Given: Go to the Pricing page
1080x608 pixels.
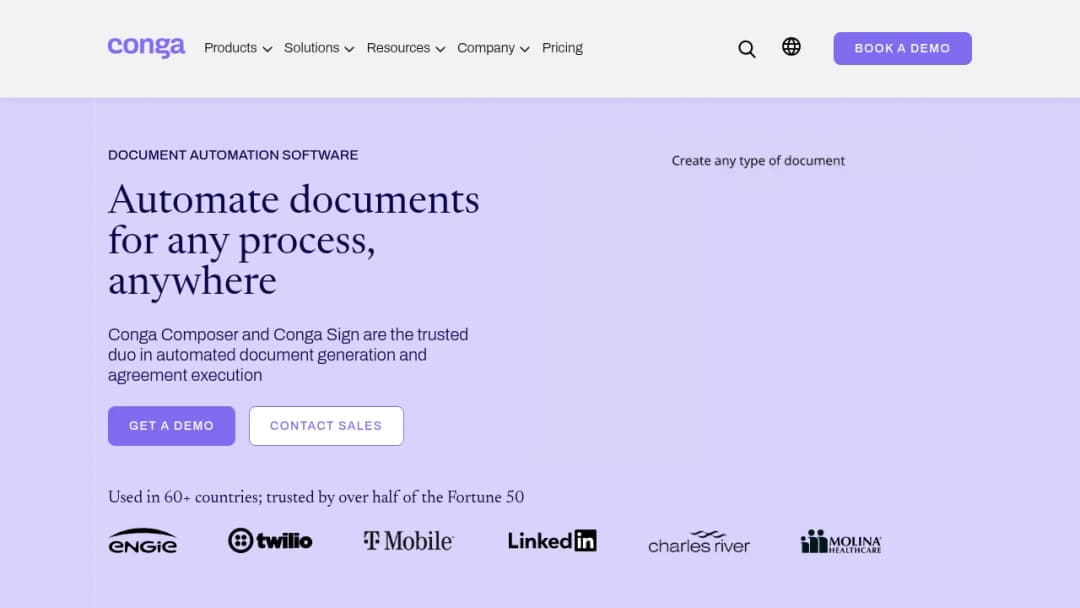Looking at the screenshot, I should click(x=562, y=48).
